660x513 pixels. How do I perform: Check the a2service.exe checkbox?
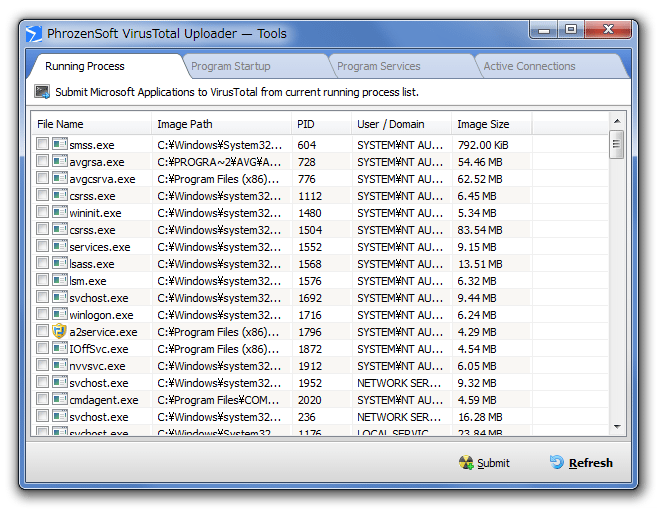(x=43, y=331)
